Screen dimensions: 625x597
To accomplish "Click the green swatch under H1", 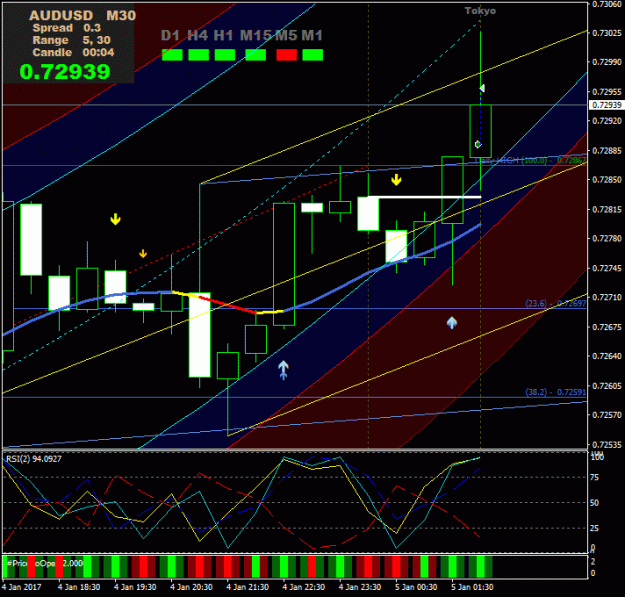I will click(225, 55).
